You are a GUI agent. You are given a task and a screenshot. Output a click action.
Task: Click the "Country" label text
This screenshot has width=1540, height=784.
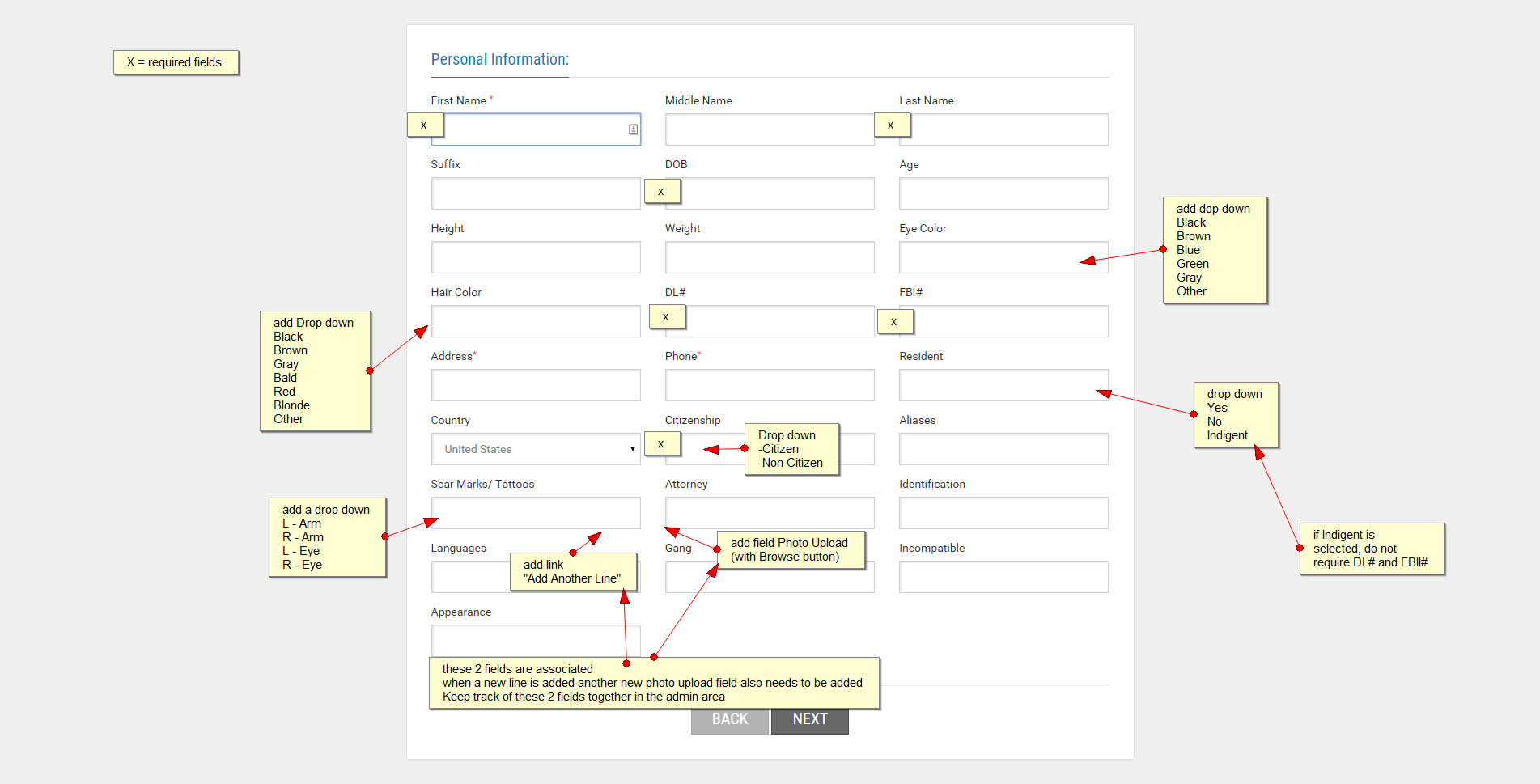click(x=451, y=421)
